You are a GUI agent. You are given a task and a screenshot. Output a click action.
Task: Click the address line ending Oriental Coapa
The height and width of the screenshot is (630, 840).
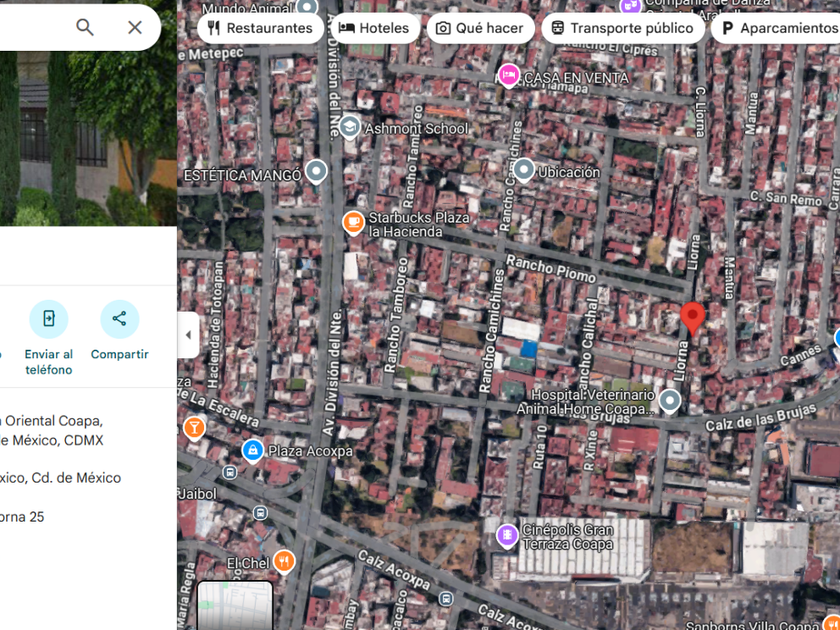[x=51, y=421]
